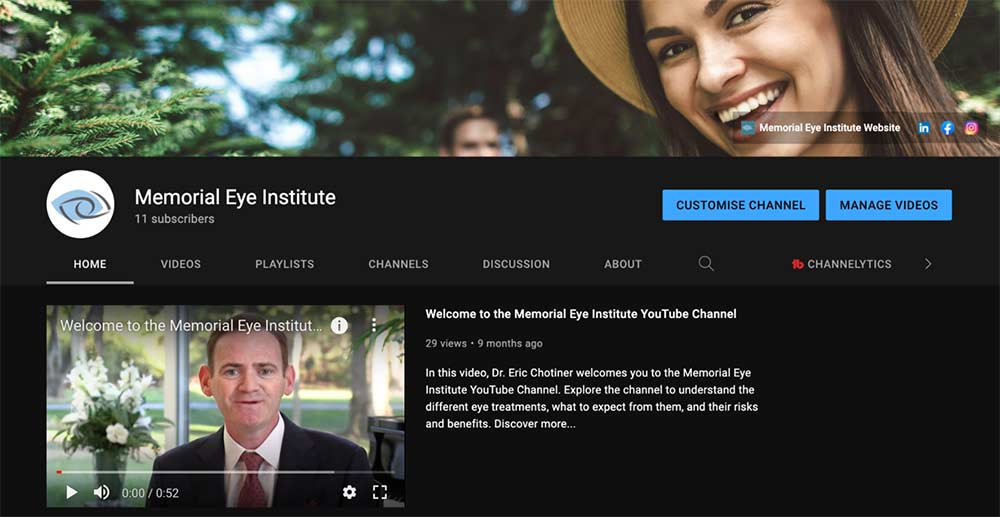Open Memorial Eye Institute Website link
The image size is (1000, 517).
click(829, 128)
